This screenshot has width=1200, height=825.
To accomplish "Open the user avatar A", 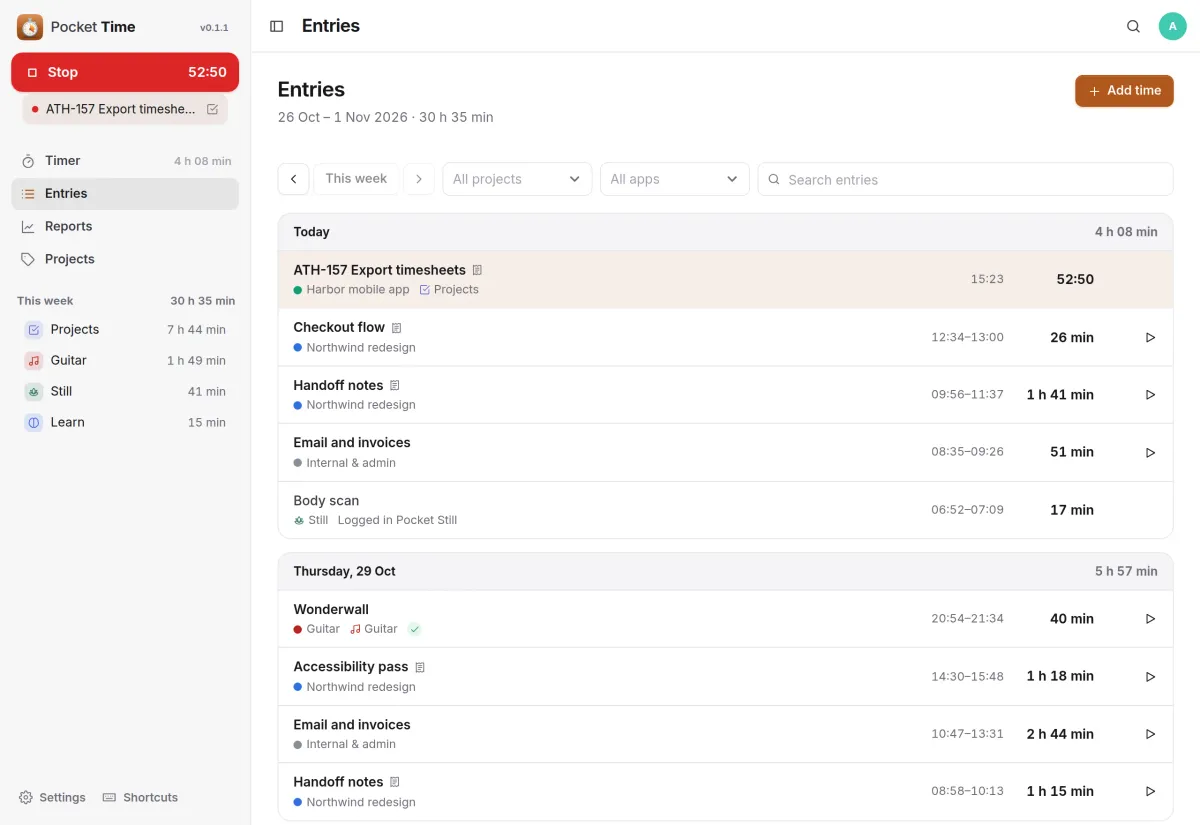I will click(x=1172, y=26).
